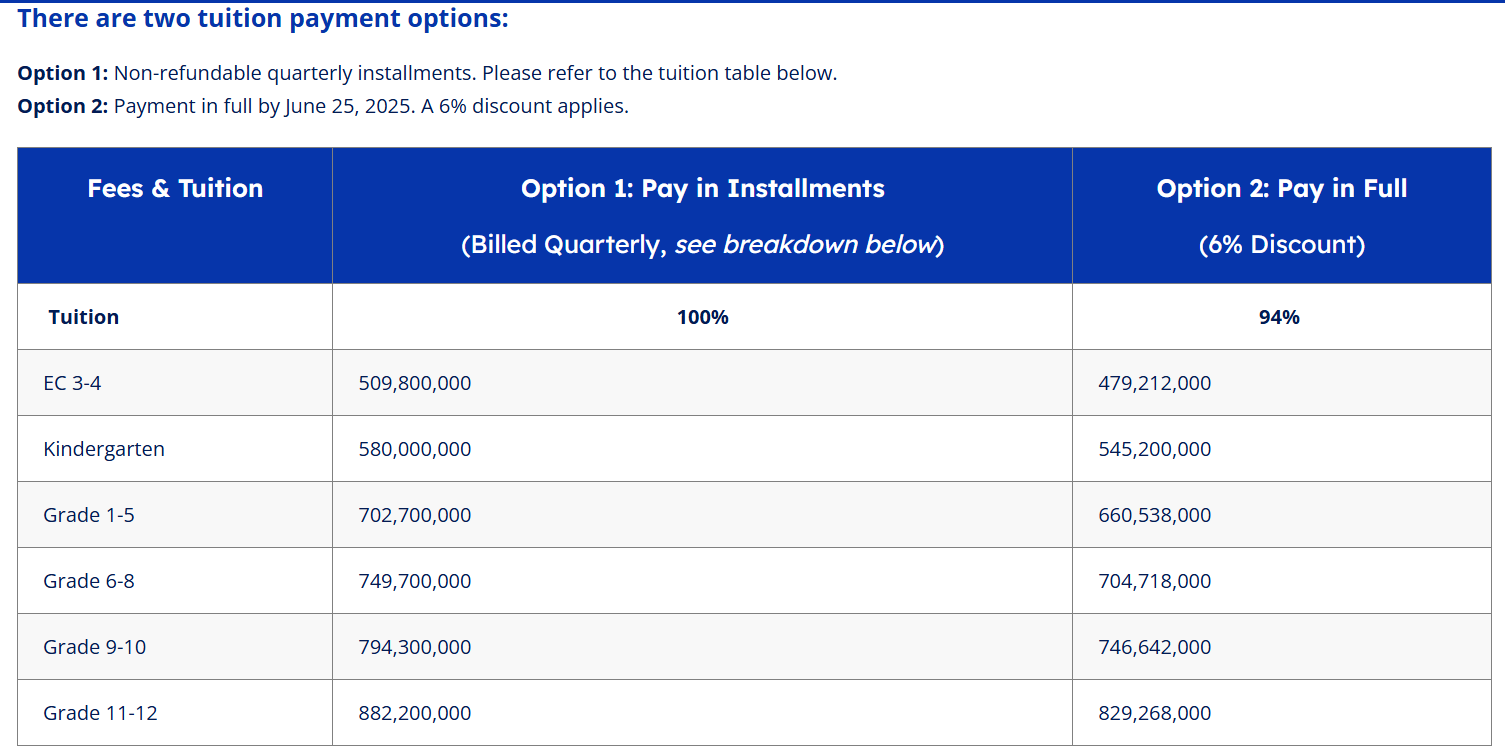Click the "(6% Discount)" header subtitle

click(x=1281, y=245)
